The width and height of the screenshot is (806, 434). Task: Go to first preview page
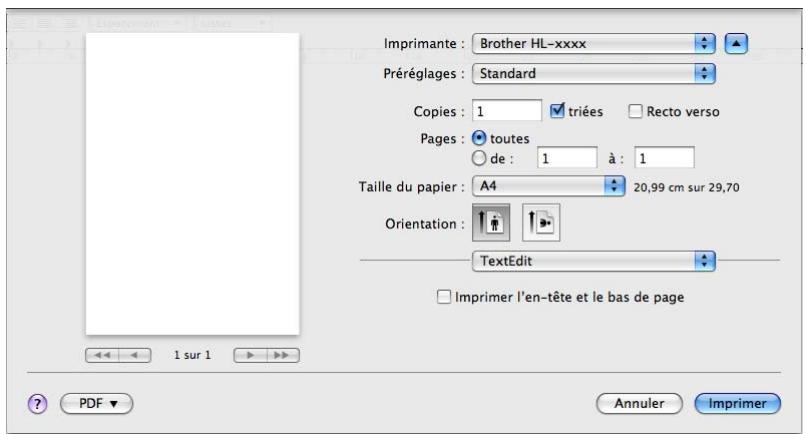click(102, 355)
